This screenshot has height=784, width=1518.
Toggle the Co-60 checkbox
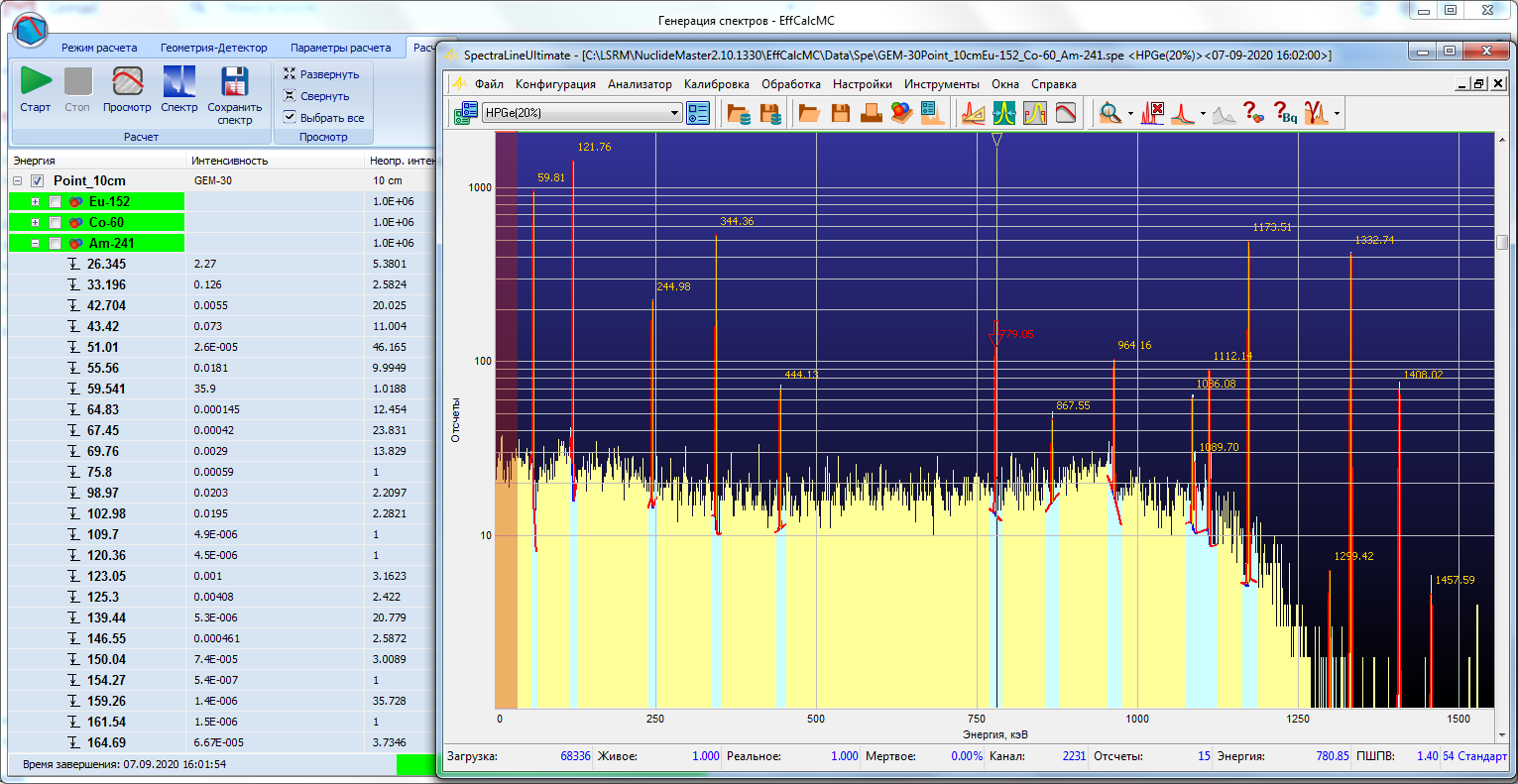[56, 223]
